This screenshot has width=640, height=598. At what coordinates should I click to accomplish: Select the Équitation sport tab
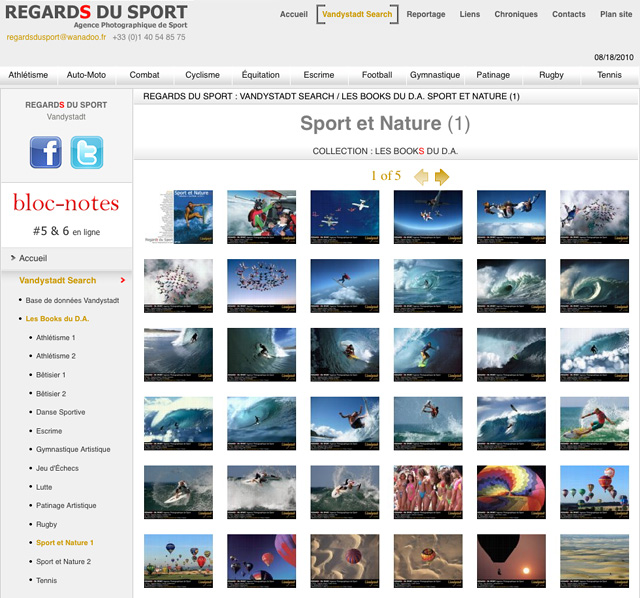(x=260, y=75)
